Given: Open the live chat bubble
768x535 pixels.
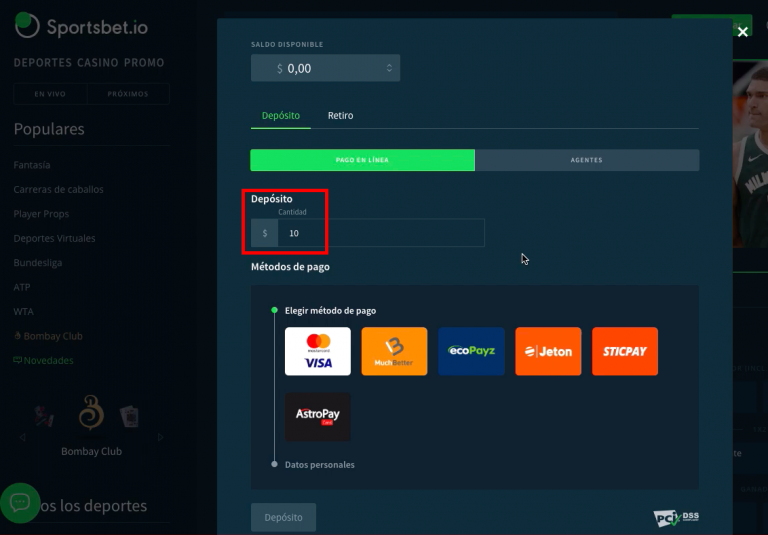Looking at the screenshot, I should pyautogui.click(x=20, y=503).
